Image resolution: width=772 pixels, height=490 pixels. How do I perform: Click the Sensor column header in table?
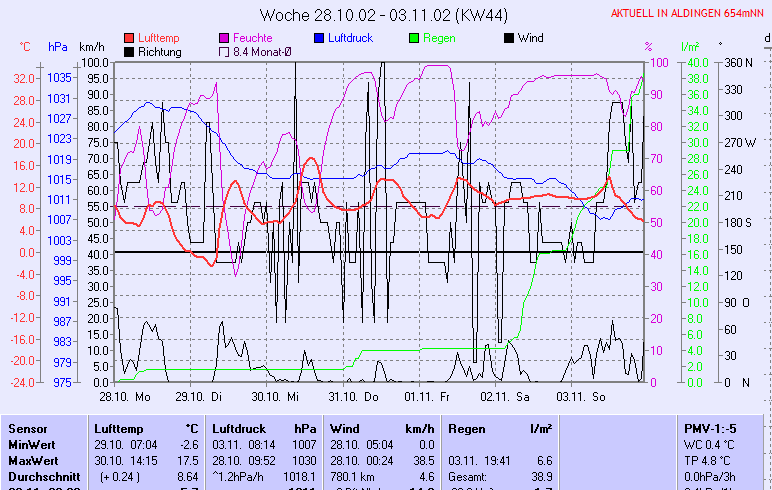[27, 428]
